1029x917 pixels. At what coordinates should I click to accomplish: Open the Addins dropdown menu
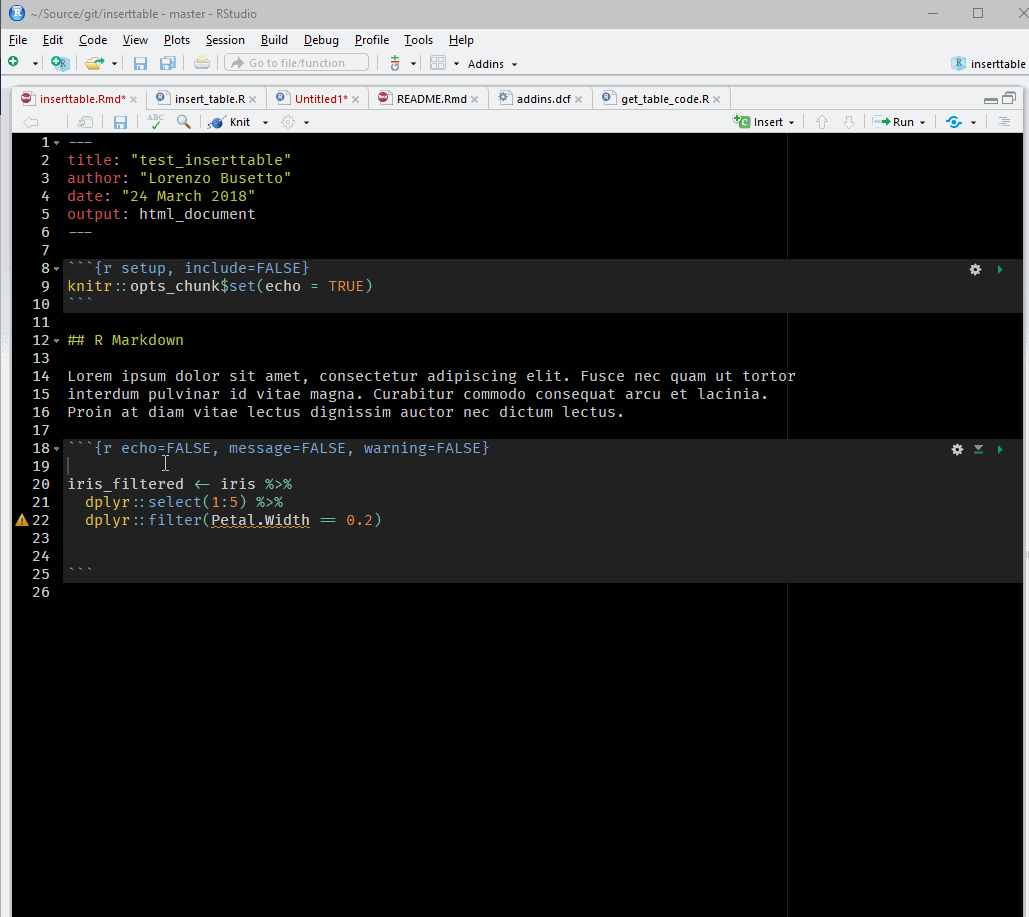492,64
